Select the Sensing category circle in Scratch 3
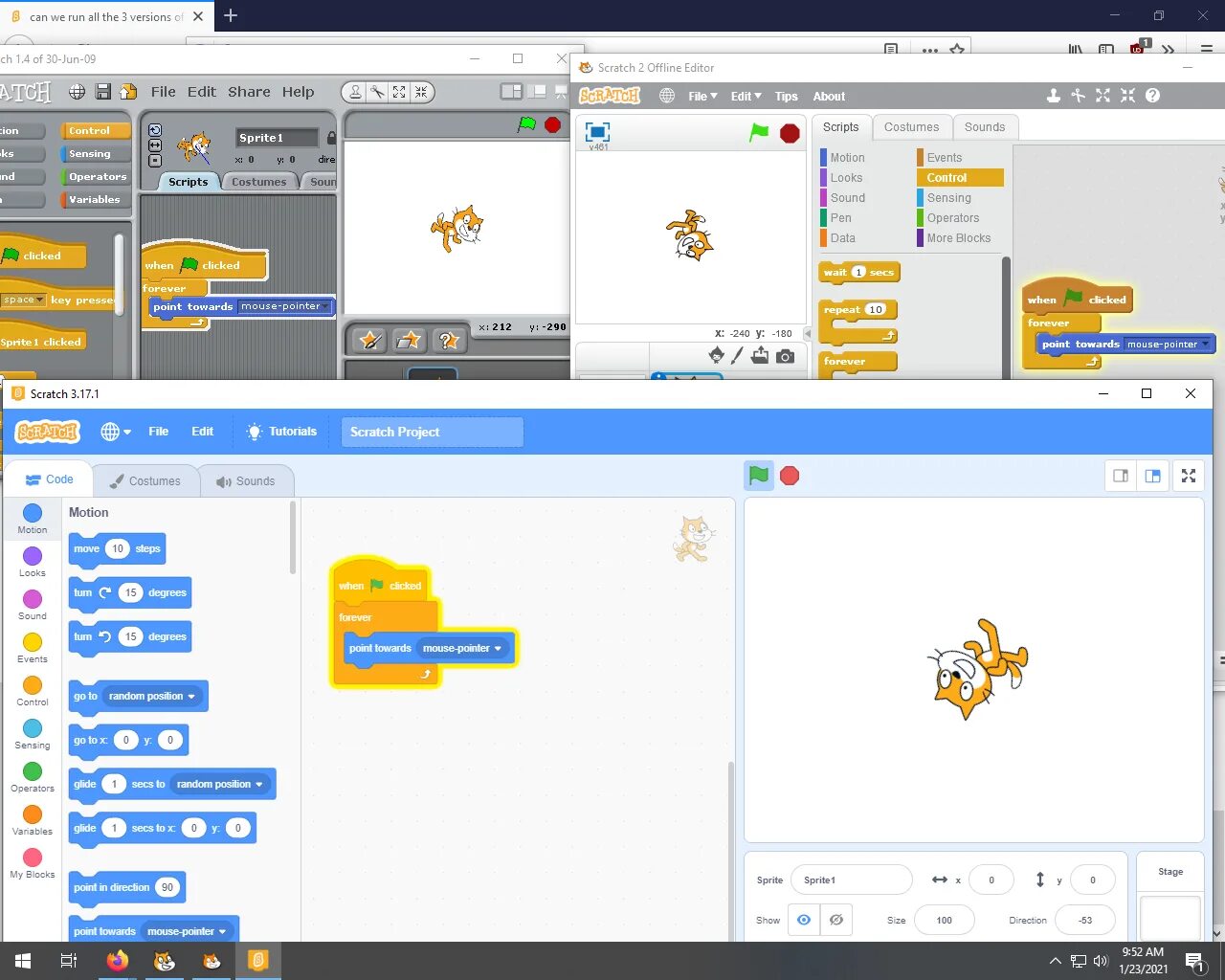This screenshot has width=1225, height=980. coord(33,728)
